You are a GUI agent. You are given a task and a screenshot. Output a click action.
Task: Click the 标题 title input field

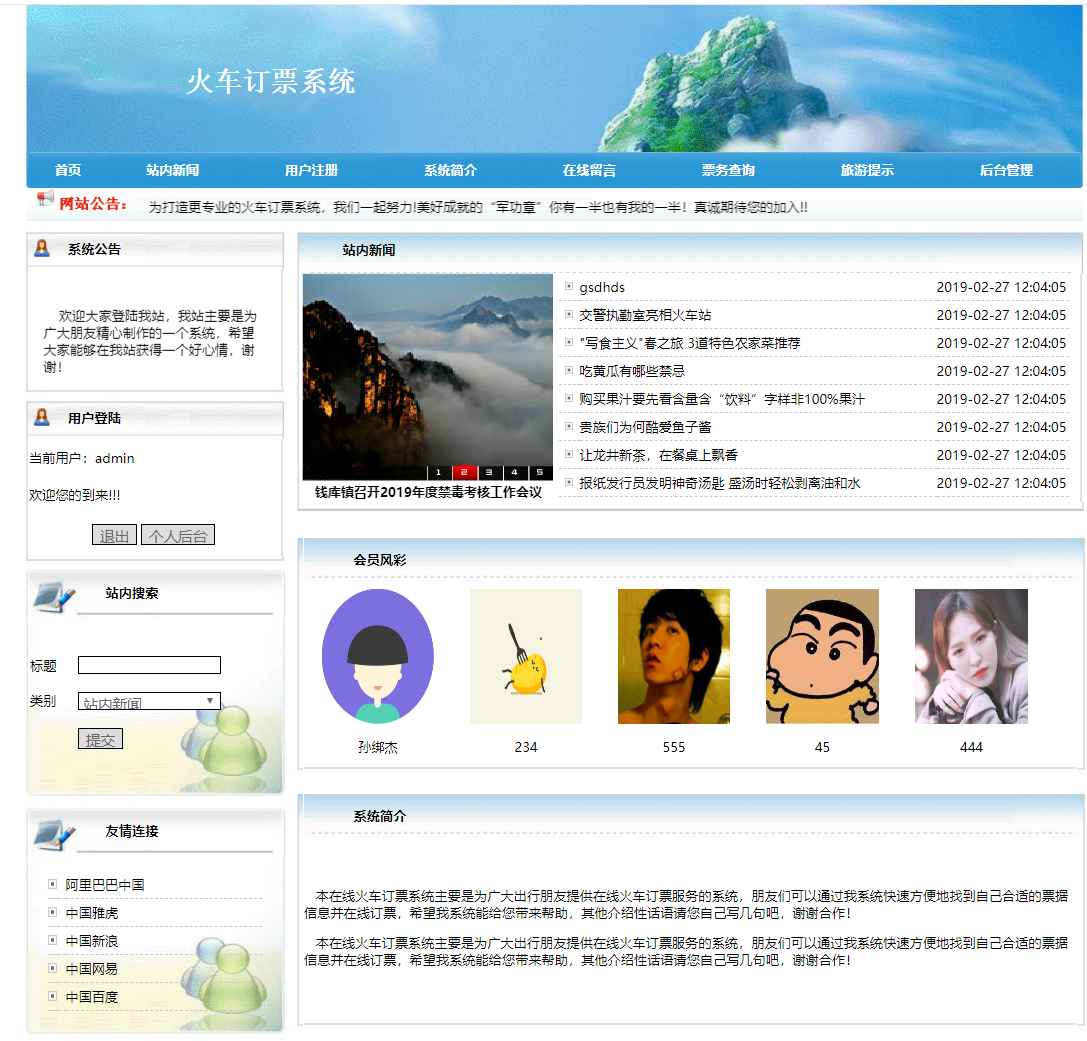148,664
